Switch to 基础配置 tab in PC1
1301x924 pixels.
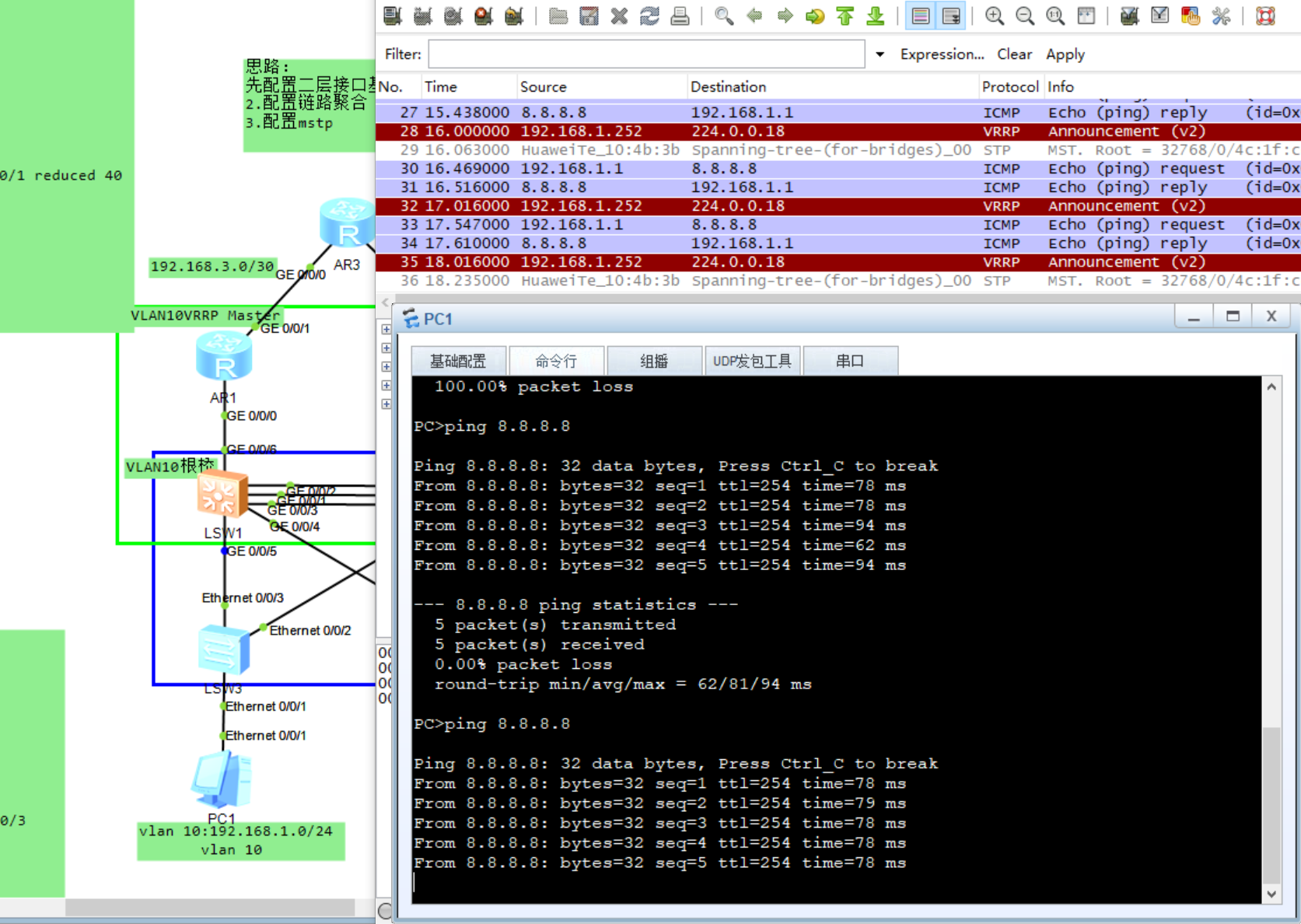point(458,361)
